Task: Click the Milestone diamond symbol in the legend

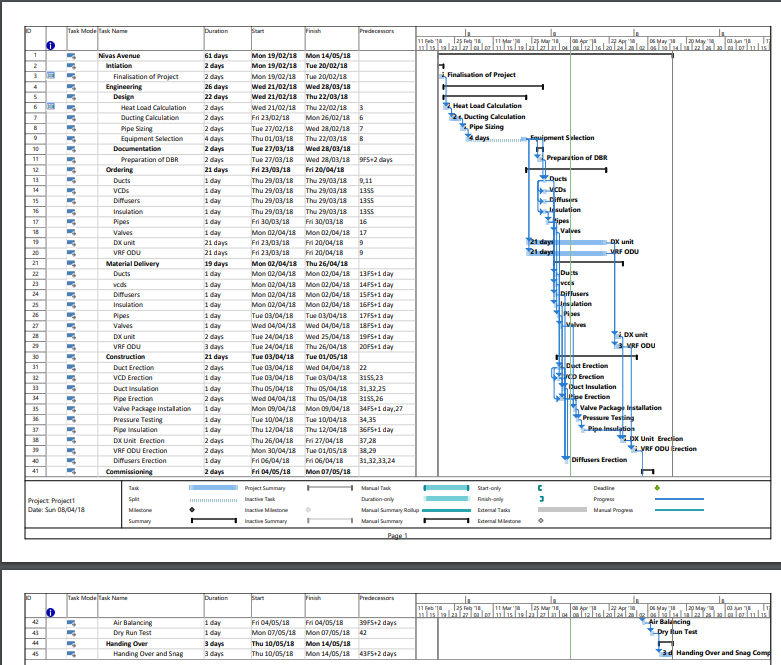Action: [191, 510]
